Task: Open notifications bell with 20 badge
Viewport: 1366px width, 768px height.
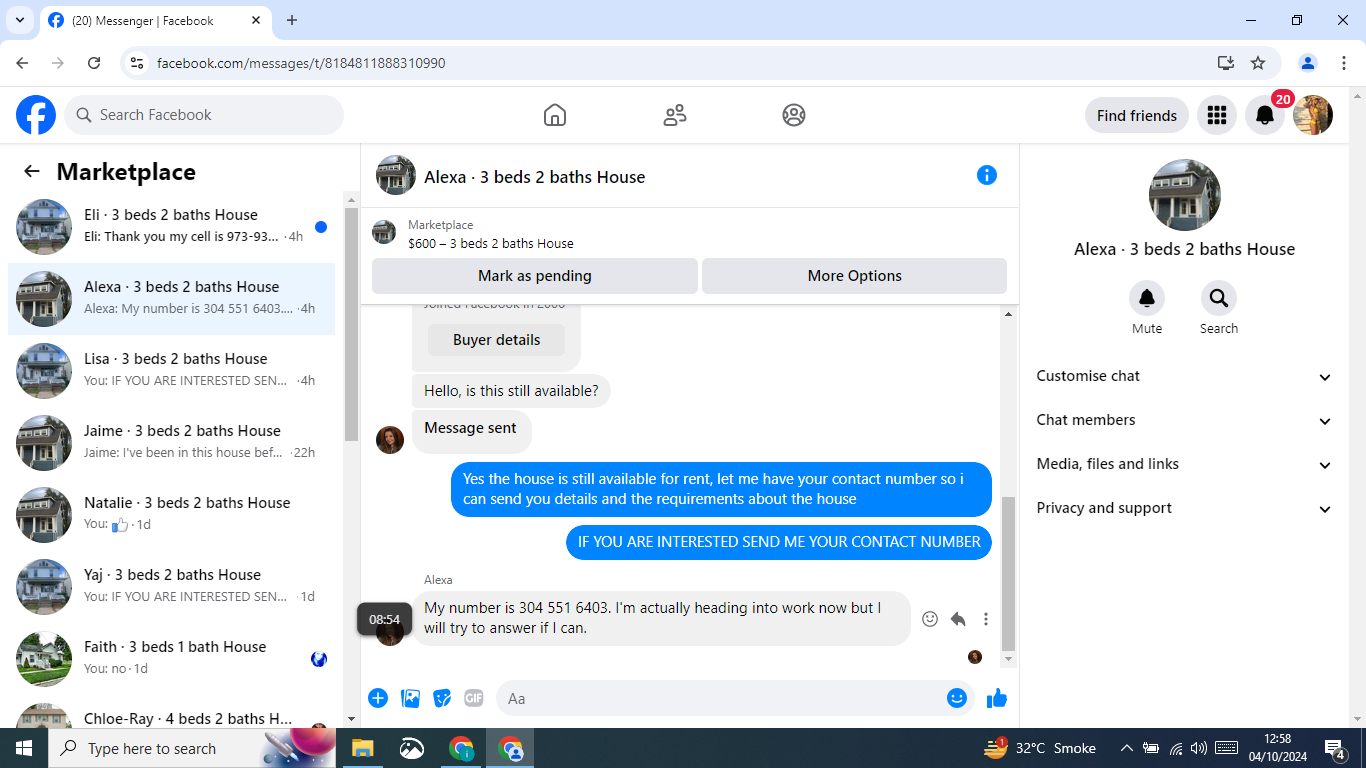Action: coord(1265,115)
